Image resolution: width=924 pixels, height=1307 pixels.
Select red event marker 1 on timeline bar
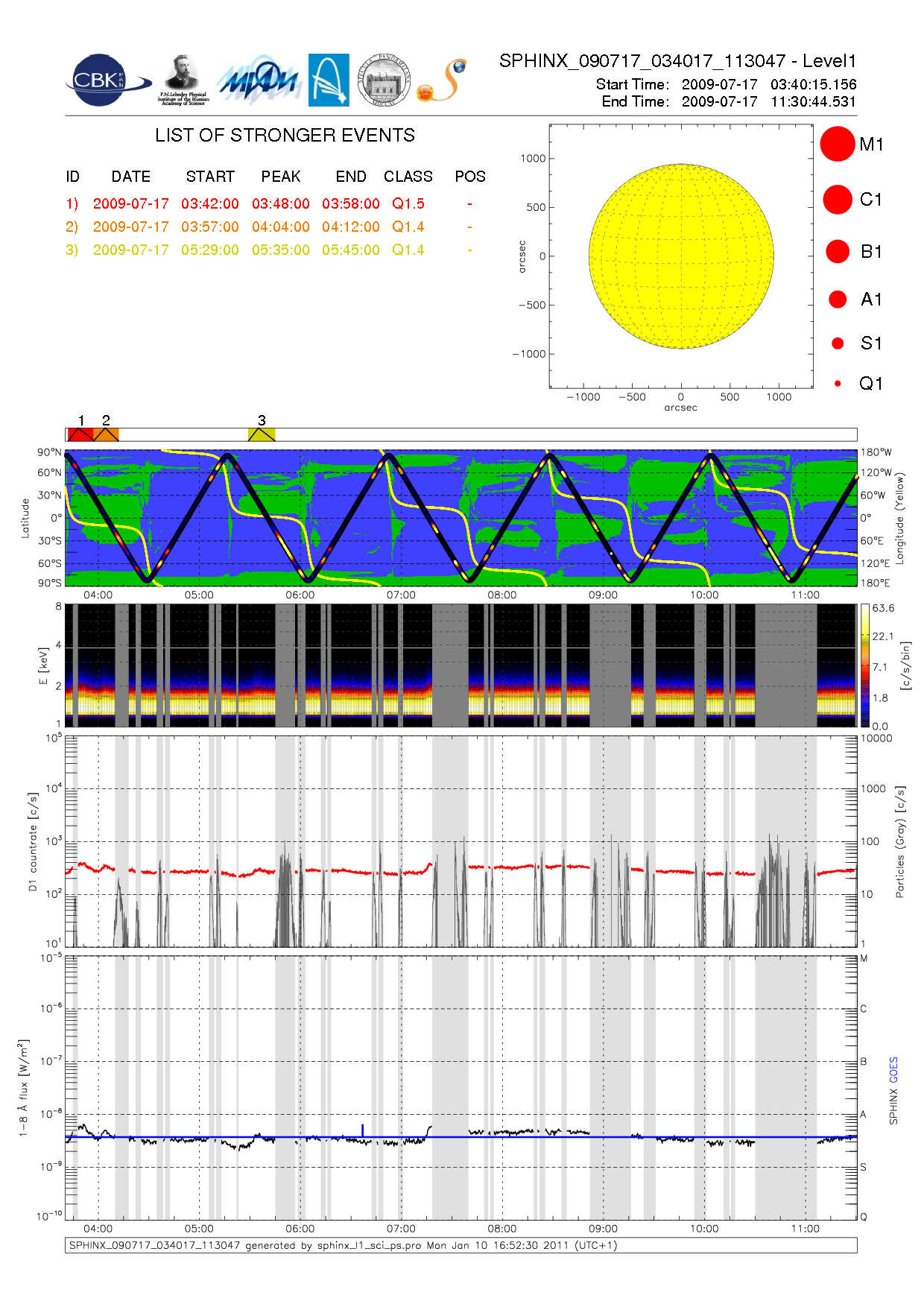click(x=80, y=434)
